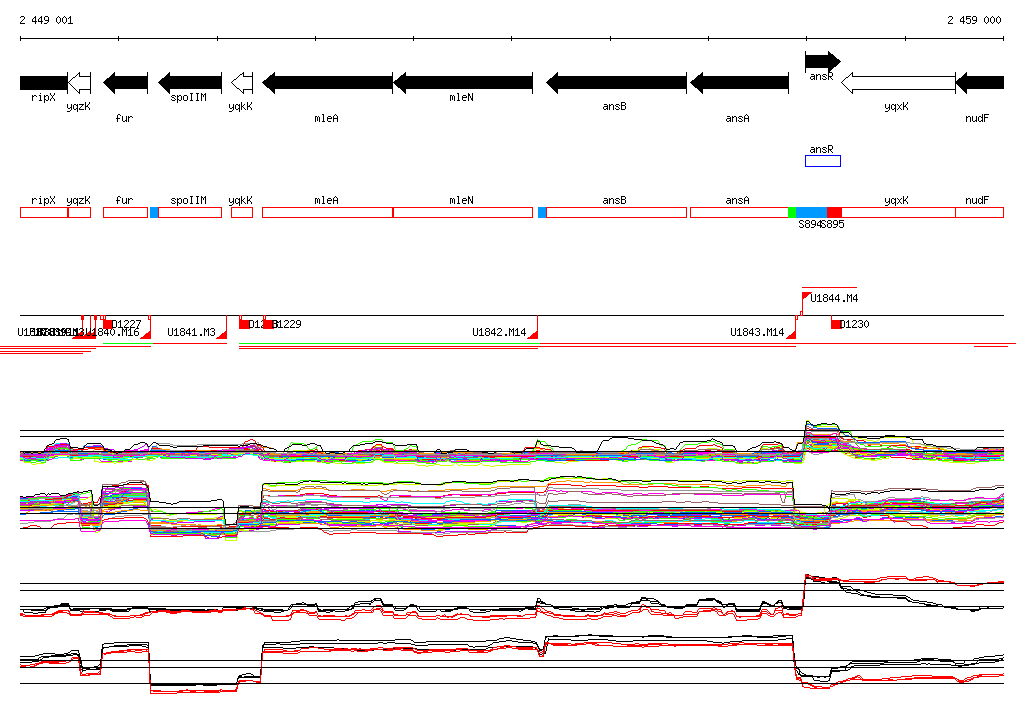Click fur label under the black arrow
This screenshot has width=1024, height=714.
pos(124,118)
